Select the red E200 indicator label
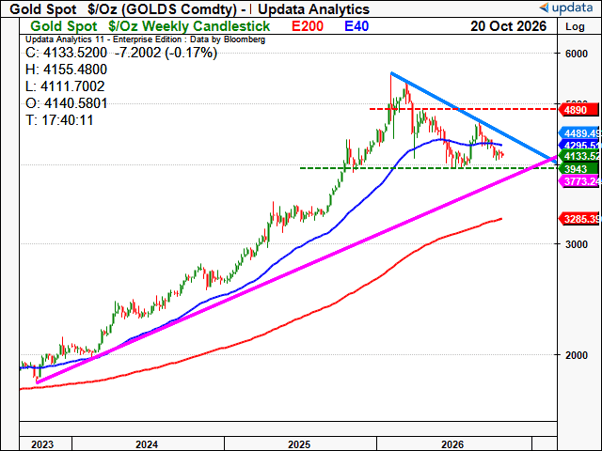This screenshot has width=602, height=451. pyautogui.click(x=307, y=26)
